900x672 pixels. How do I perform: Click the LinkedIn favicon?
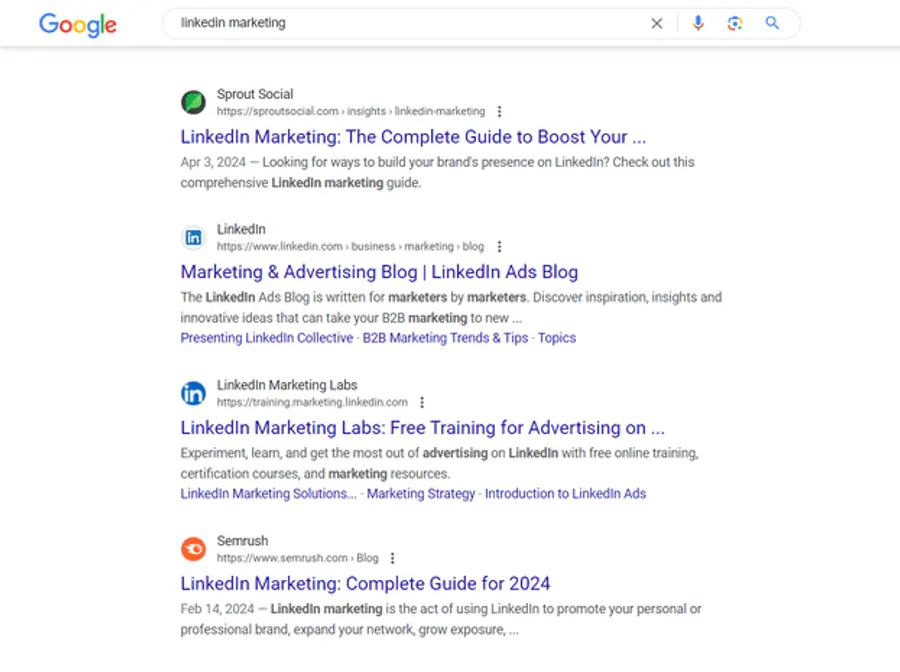[x=193, y=237]
